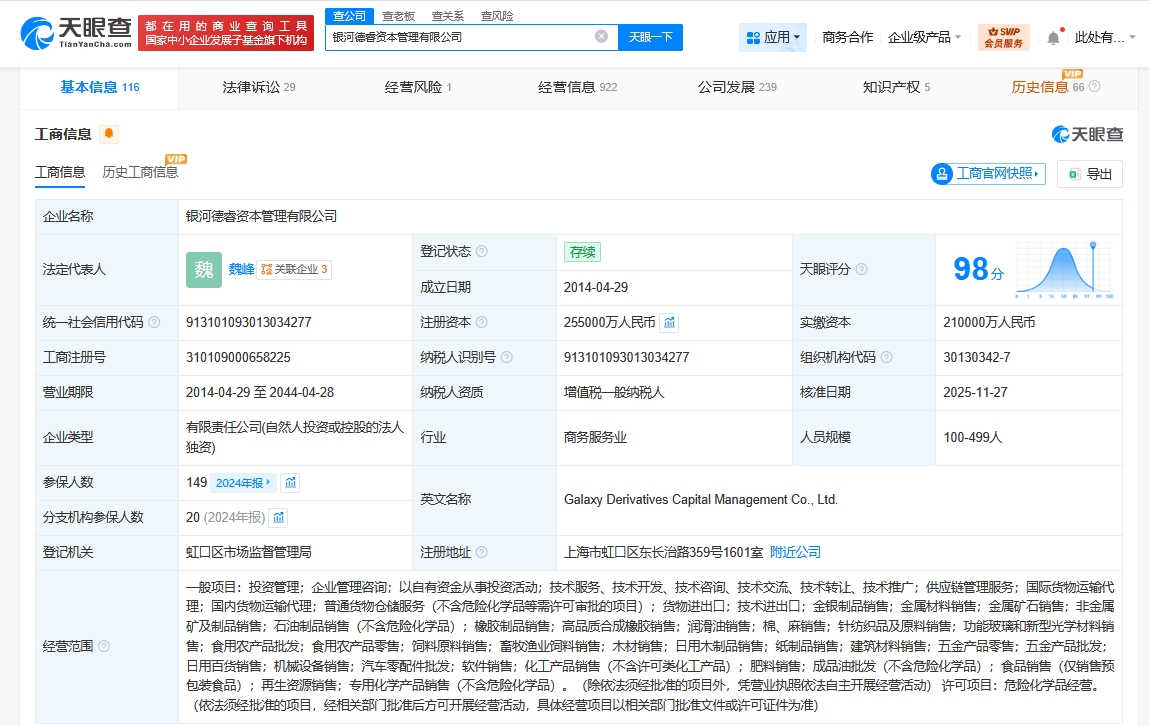This screenshot has width=1149, height=726.
Task: Open the user account dropdown 此处有…
Action: (x=1104, y=37)
